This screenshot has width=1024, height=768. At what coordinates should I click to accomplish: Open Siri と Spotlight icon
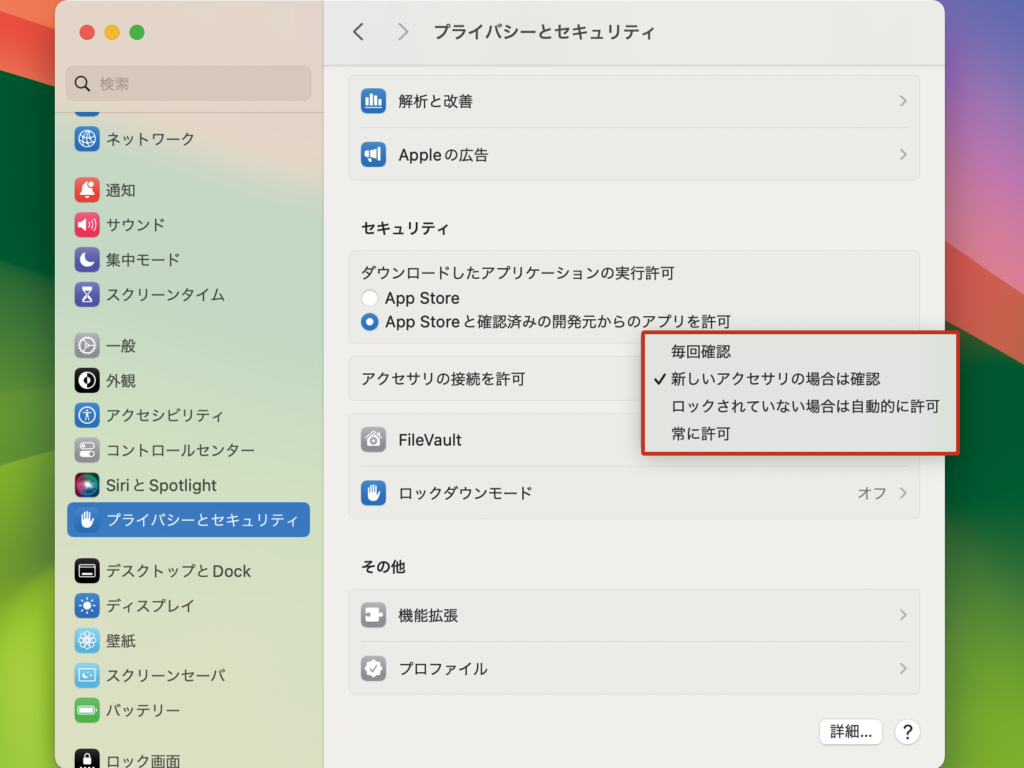[87, 485]
